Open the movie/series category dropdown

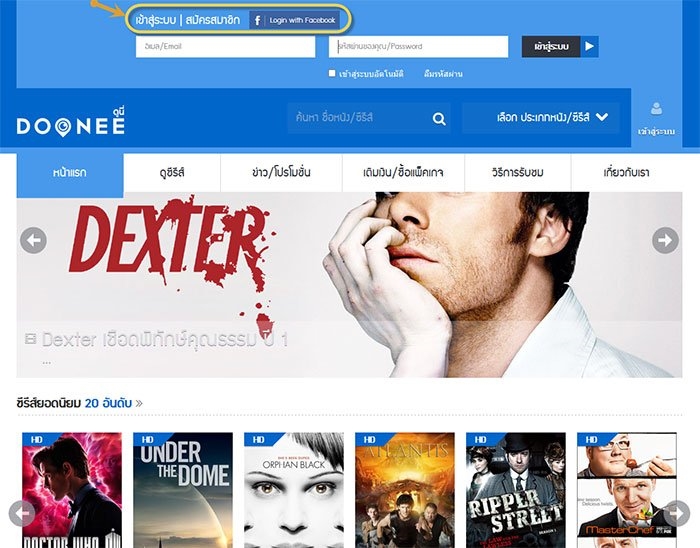(x=541, y=118)
